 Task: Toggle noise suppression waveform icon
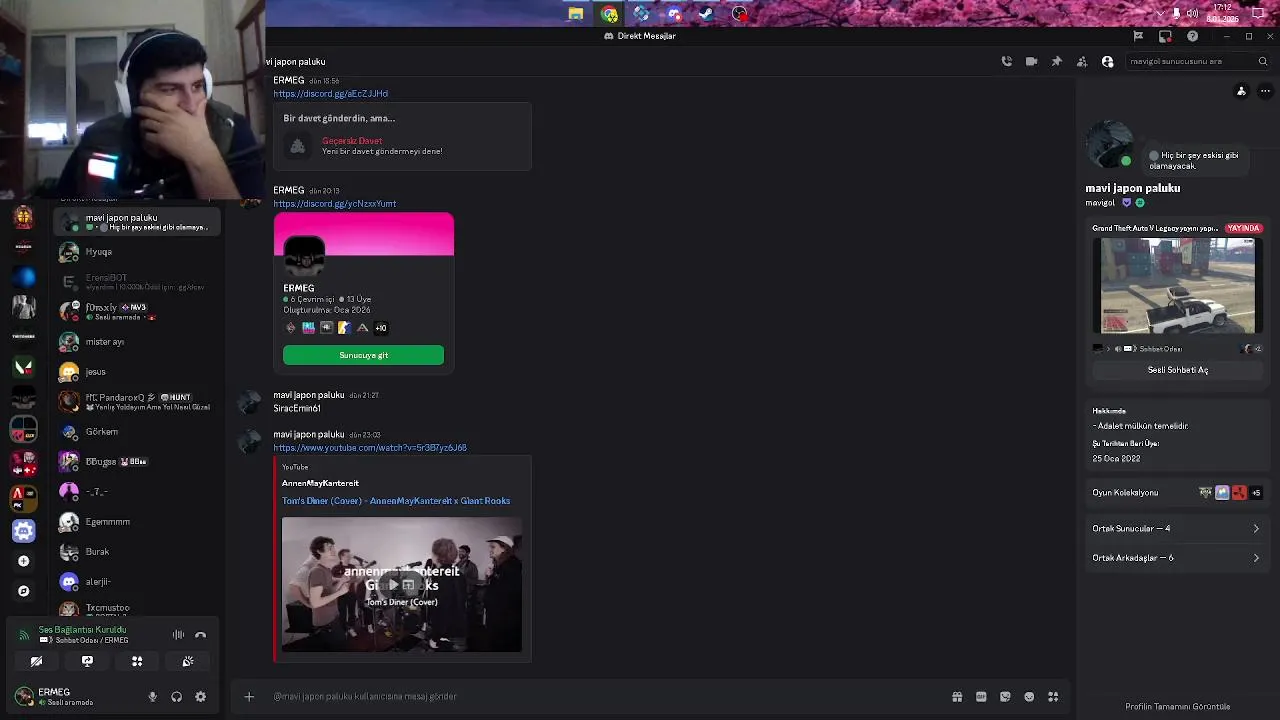178,635
